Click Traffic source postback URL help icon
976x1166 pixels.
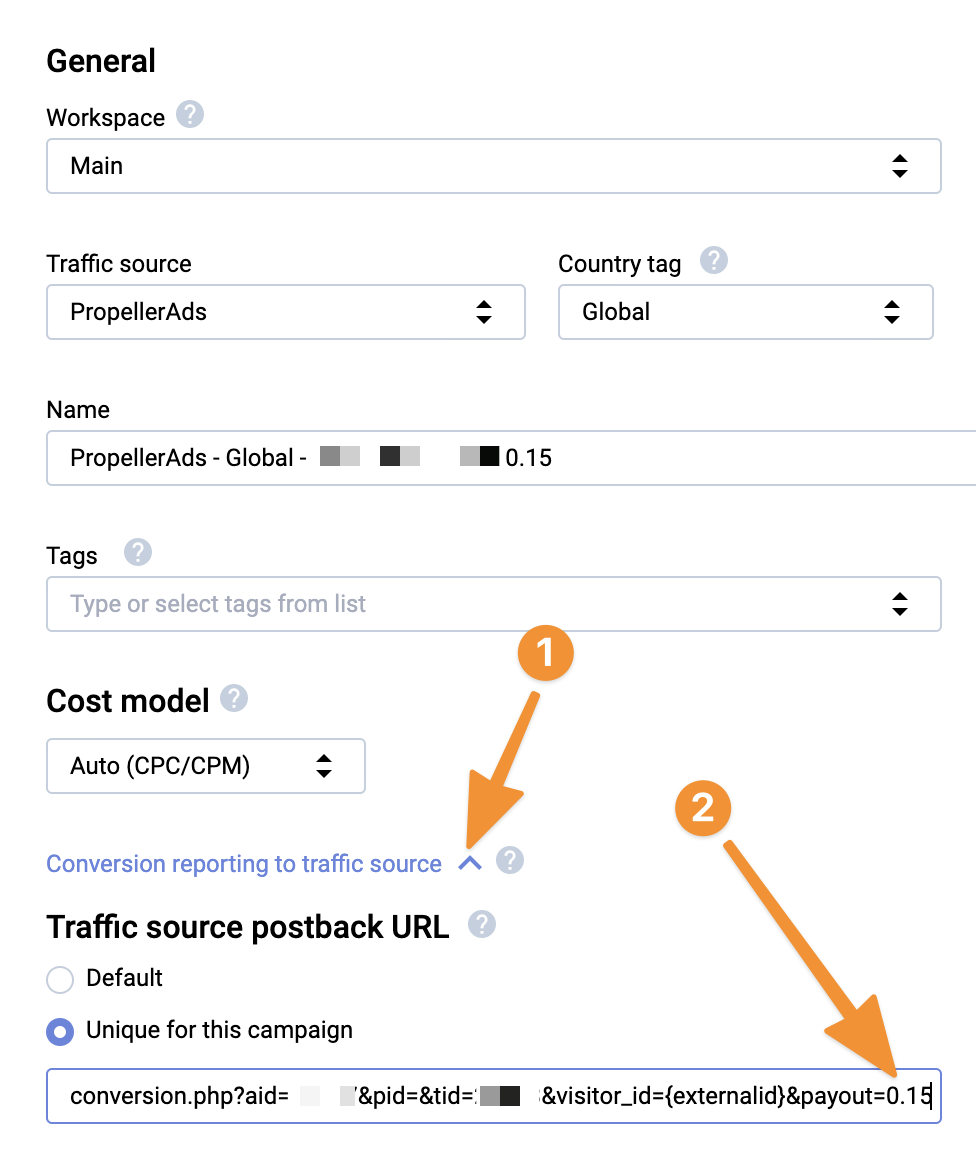click(x=481, y=924)
